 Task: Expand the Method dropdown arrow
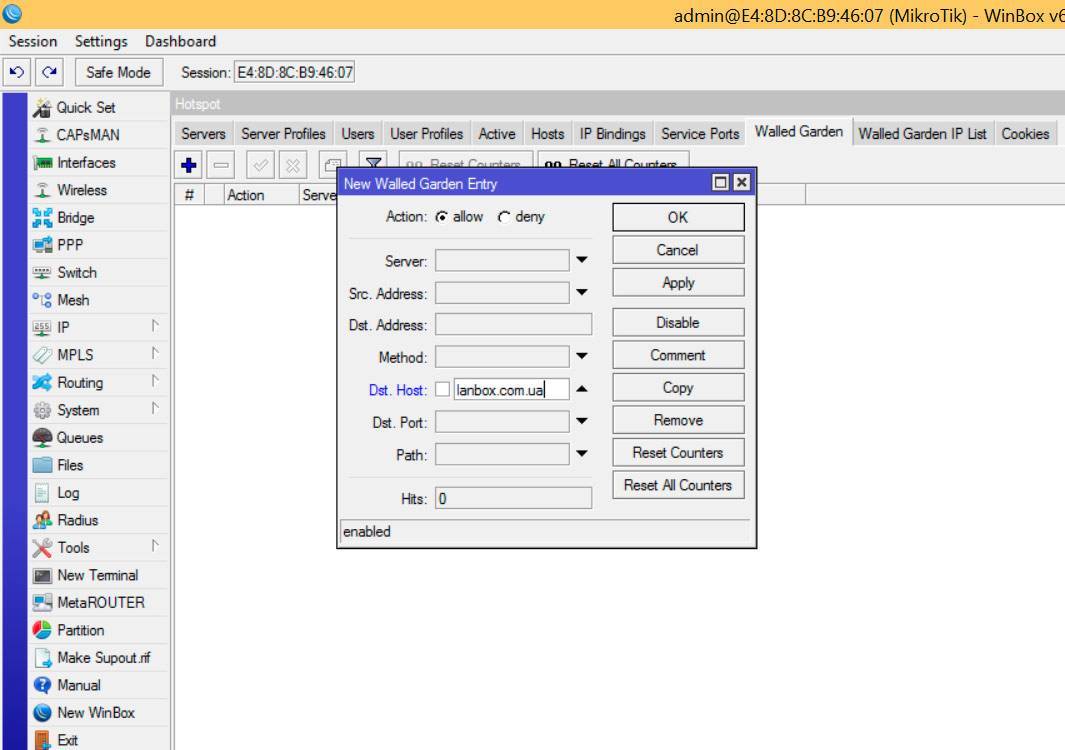pos(582,357)
